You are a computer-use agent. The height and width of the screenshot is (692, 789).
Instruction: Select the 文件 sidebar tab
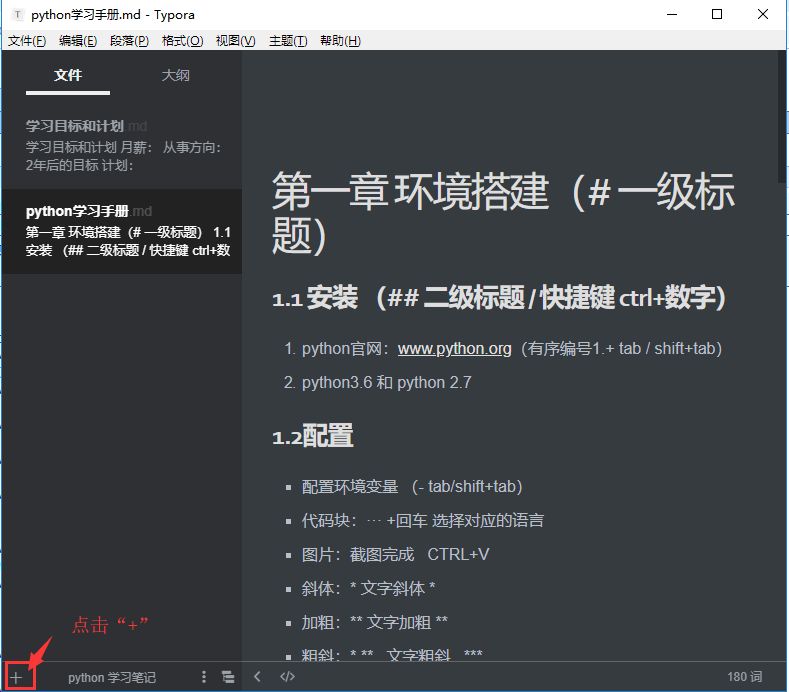click(x=68, y=75)
